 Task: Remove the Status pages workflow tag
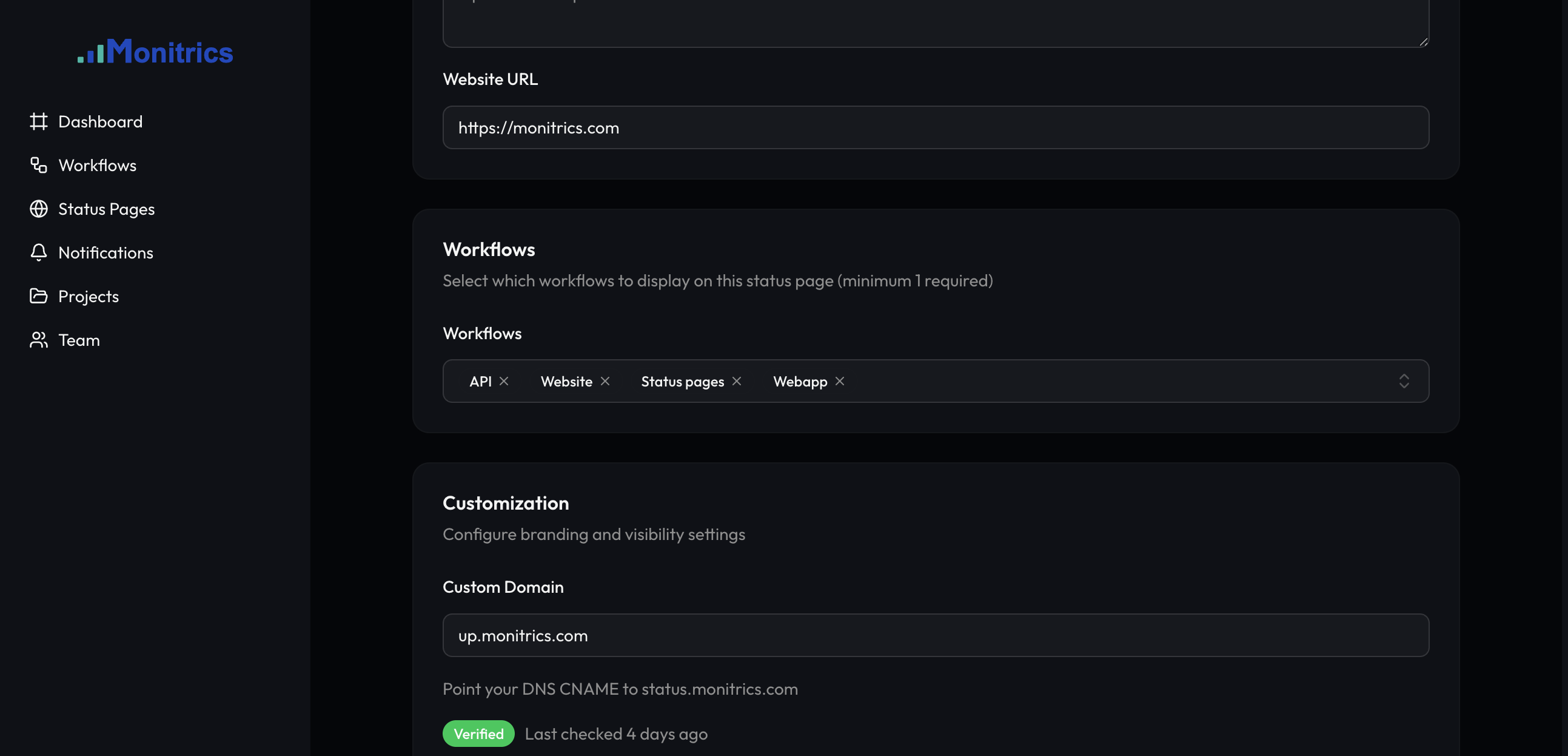(x=737, y=382)
